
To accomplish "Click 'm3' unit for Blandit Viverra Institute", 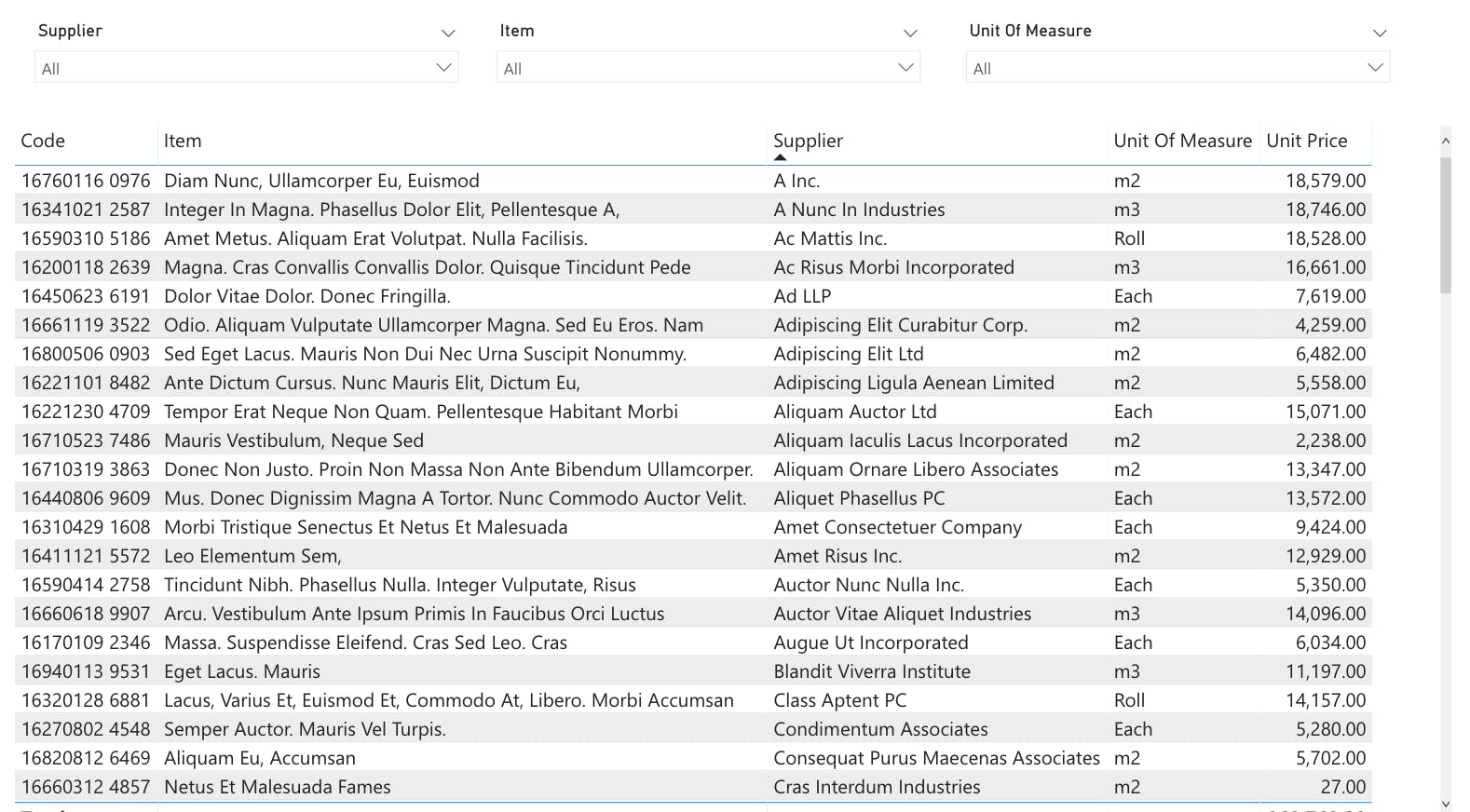I will 1127,671.
